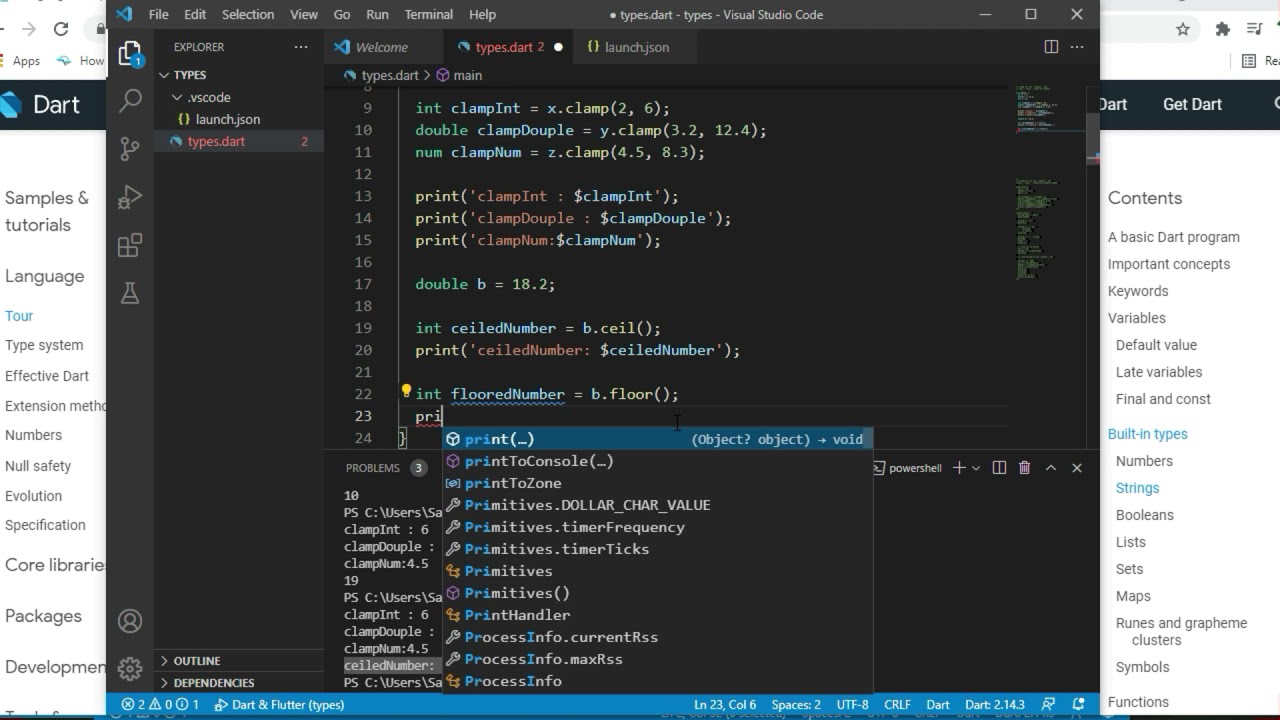Open the Testing flask icon
The image size is (1280, 720).
(x=130, y=293)
